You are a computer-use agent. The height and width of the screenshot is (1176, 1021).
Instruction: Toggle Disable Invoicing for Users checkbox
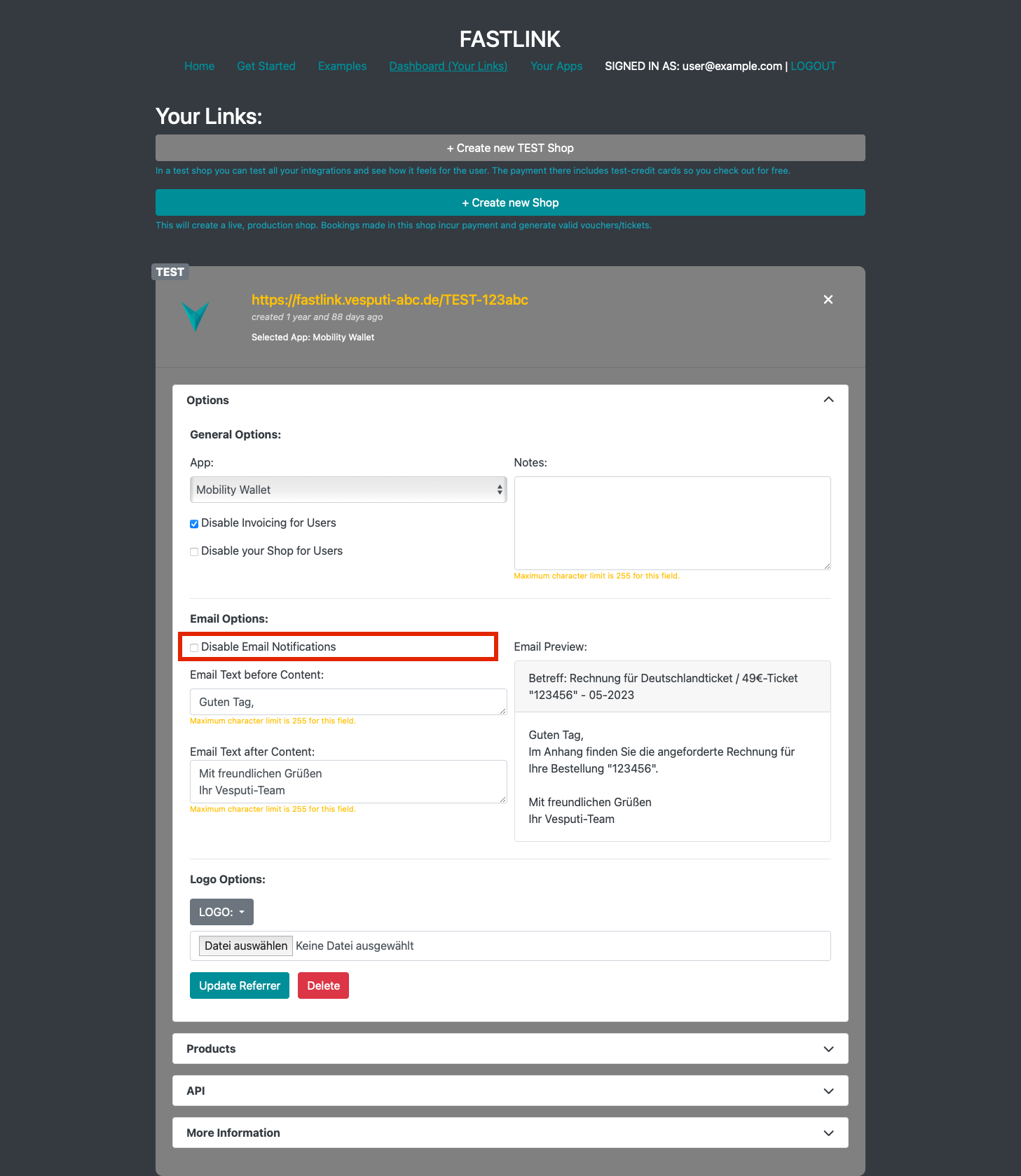coord(194,524)
